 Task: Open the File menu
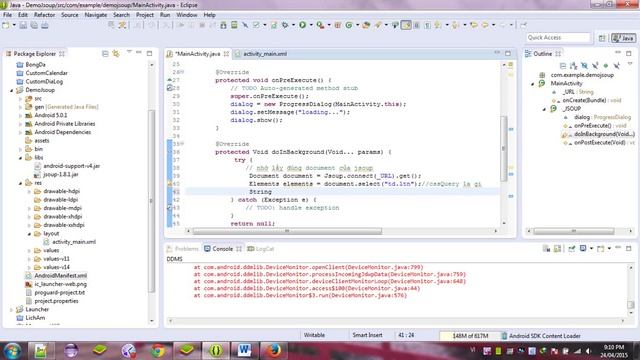pos(7,15)
